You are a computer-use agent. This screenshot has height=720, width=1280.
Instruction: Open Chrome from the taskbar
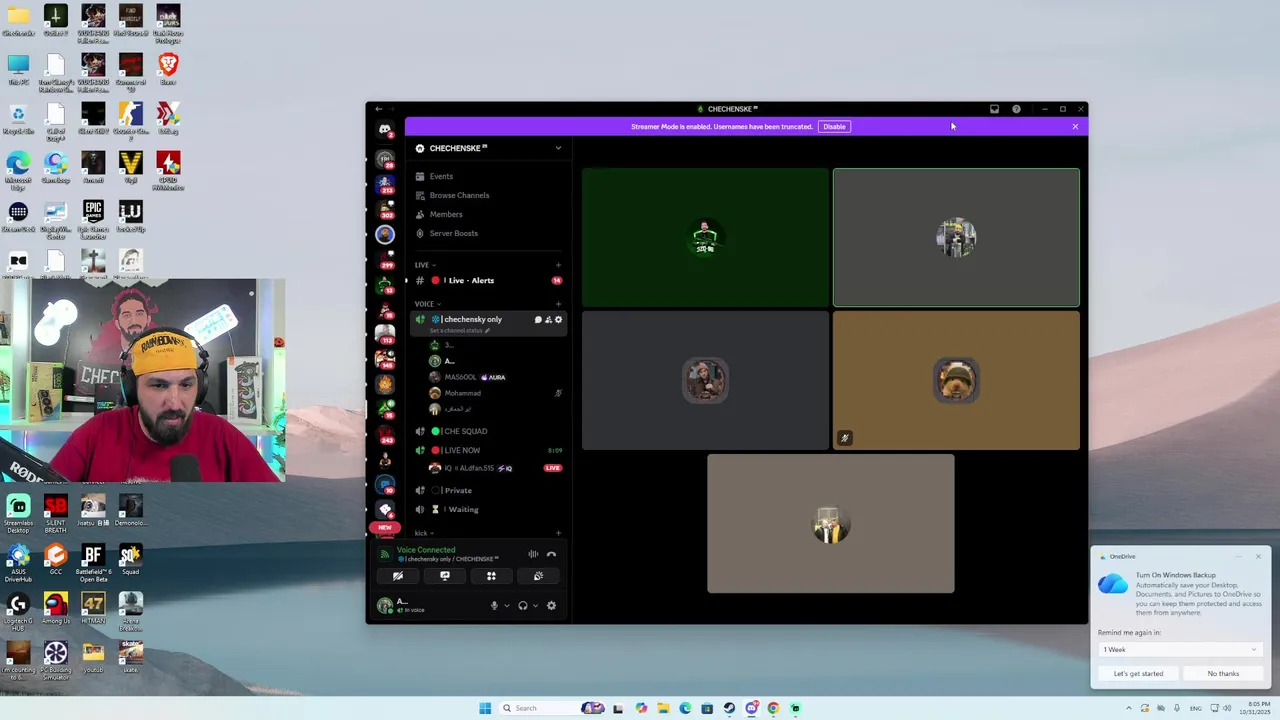coord(773,708)
